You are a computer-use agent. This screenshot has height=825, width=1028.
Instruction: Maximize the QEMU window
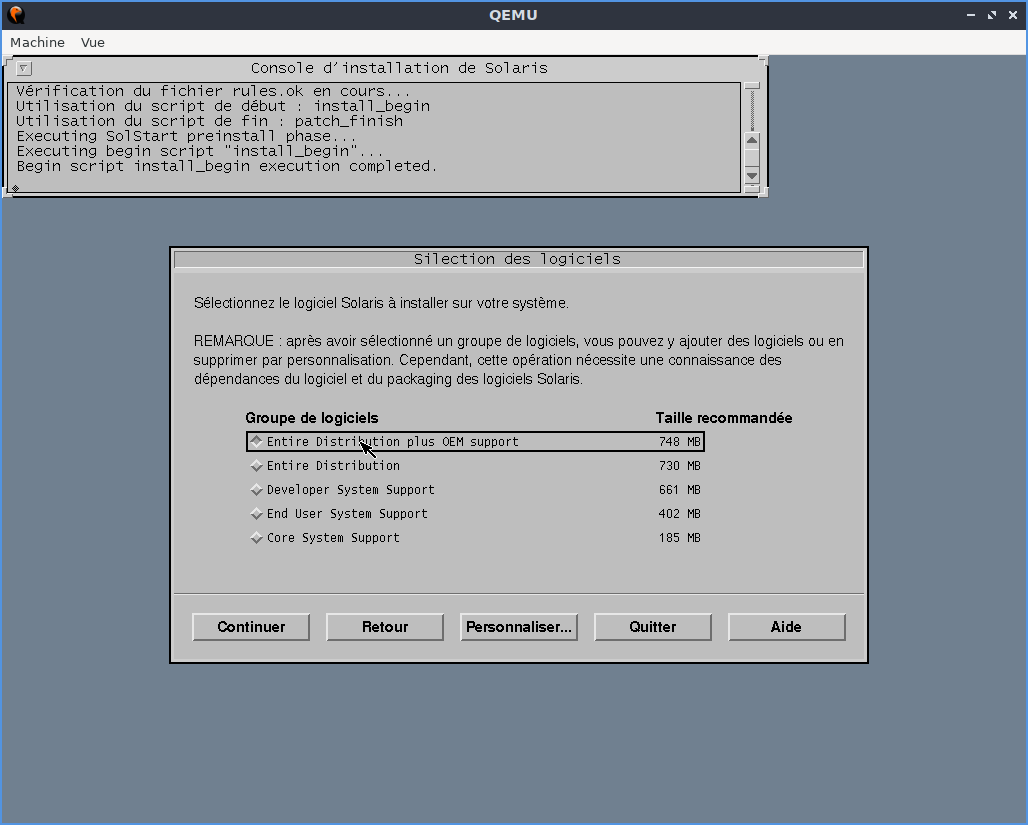[992, 14]
